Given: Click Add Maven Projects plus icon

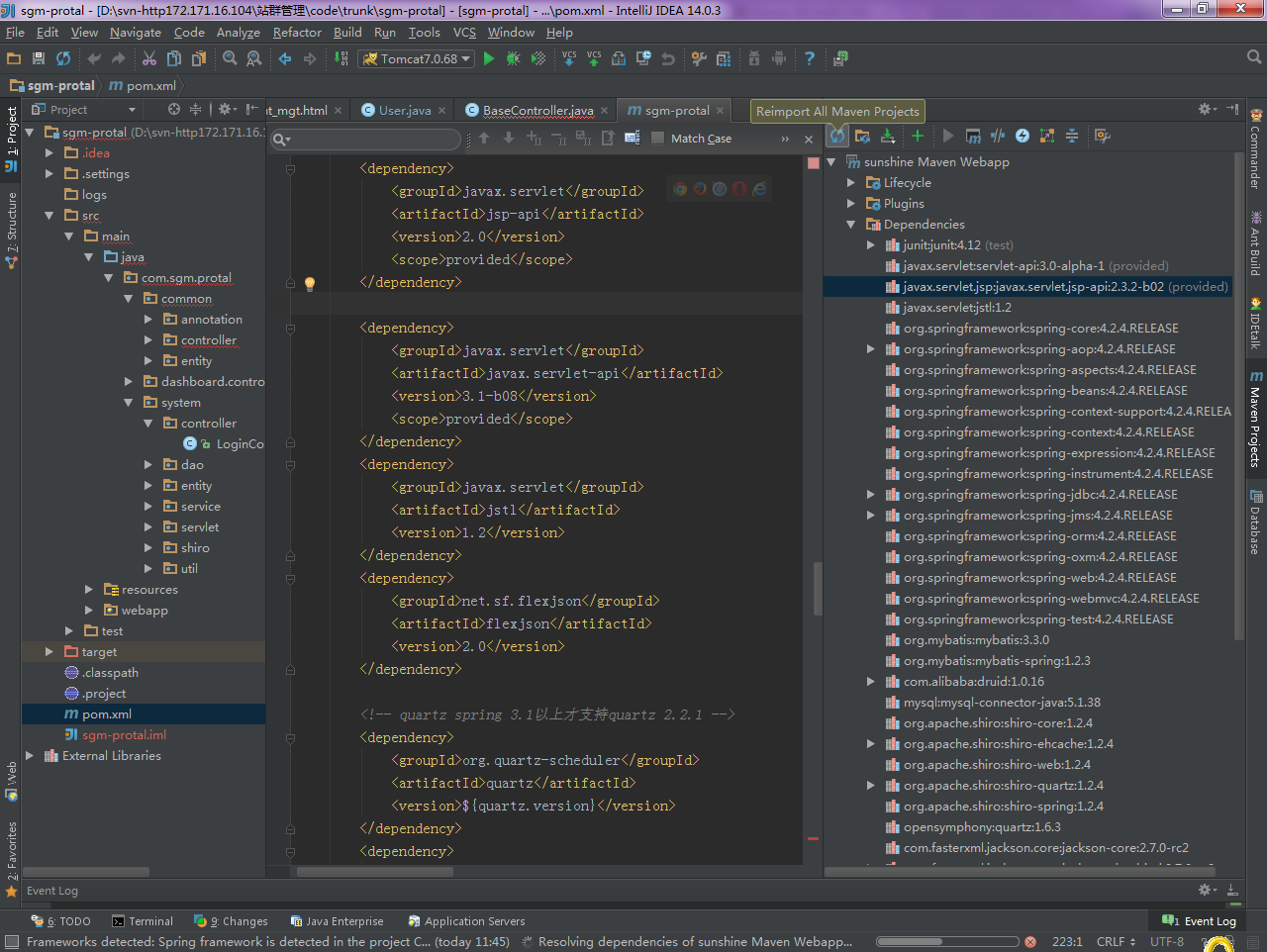Looking at the screenshot, I should (x=918, y=136).
